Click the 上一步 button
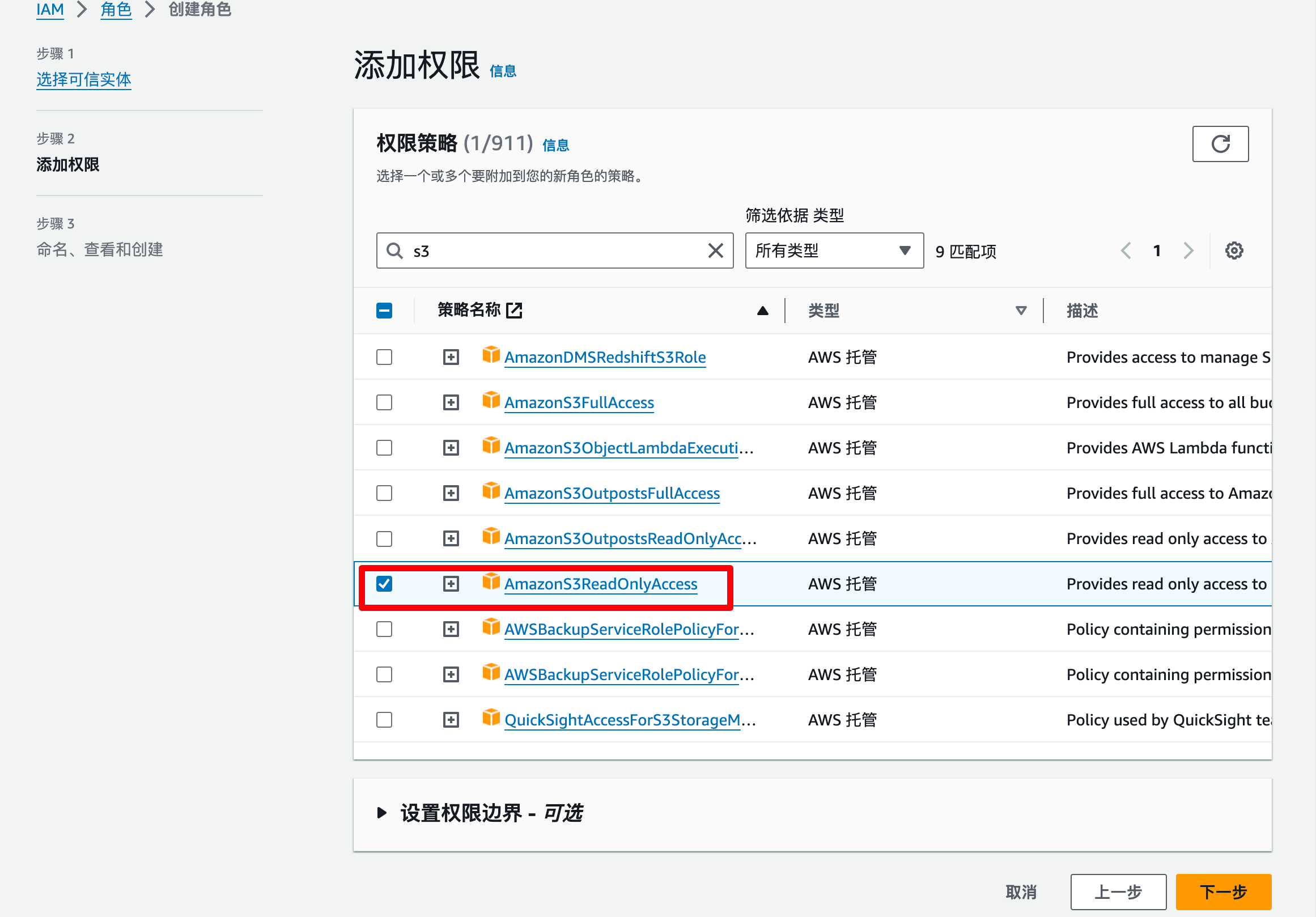 [1118, 892]
